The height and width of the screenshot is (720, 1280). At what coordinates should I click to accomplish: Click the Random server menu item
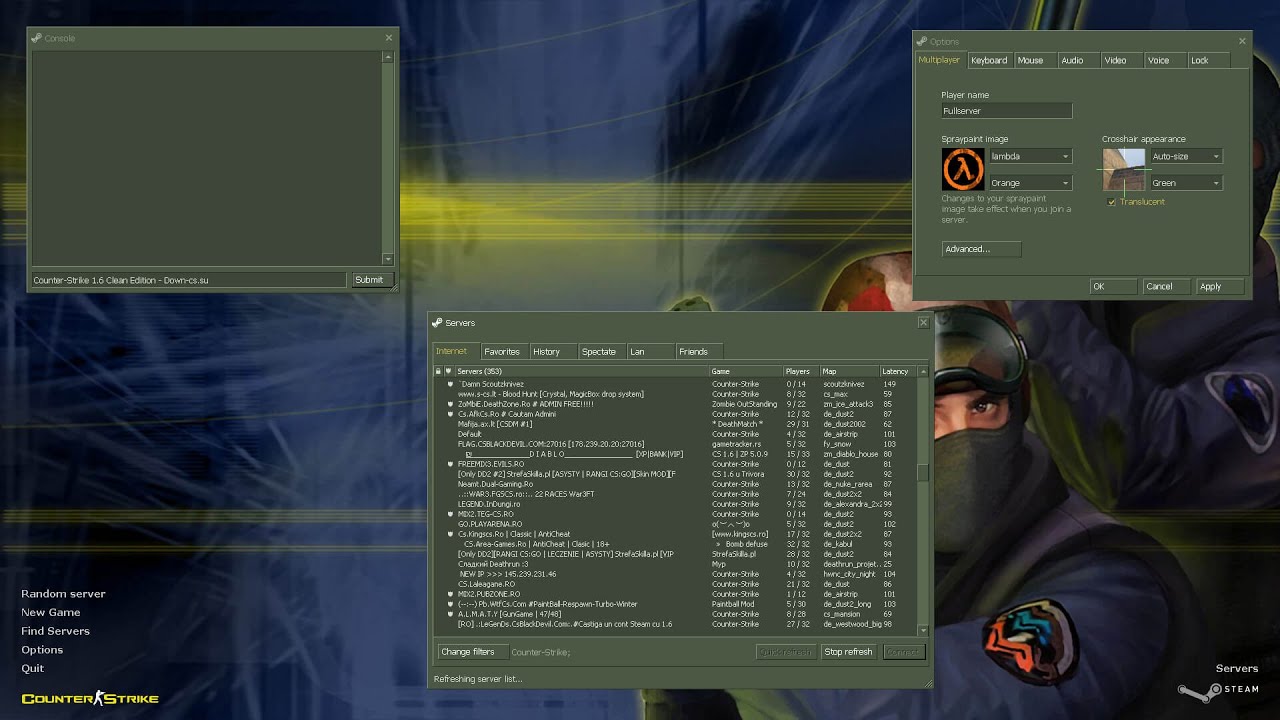click(63, 594)
